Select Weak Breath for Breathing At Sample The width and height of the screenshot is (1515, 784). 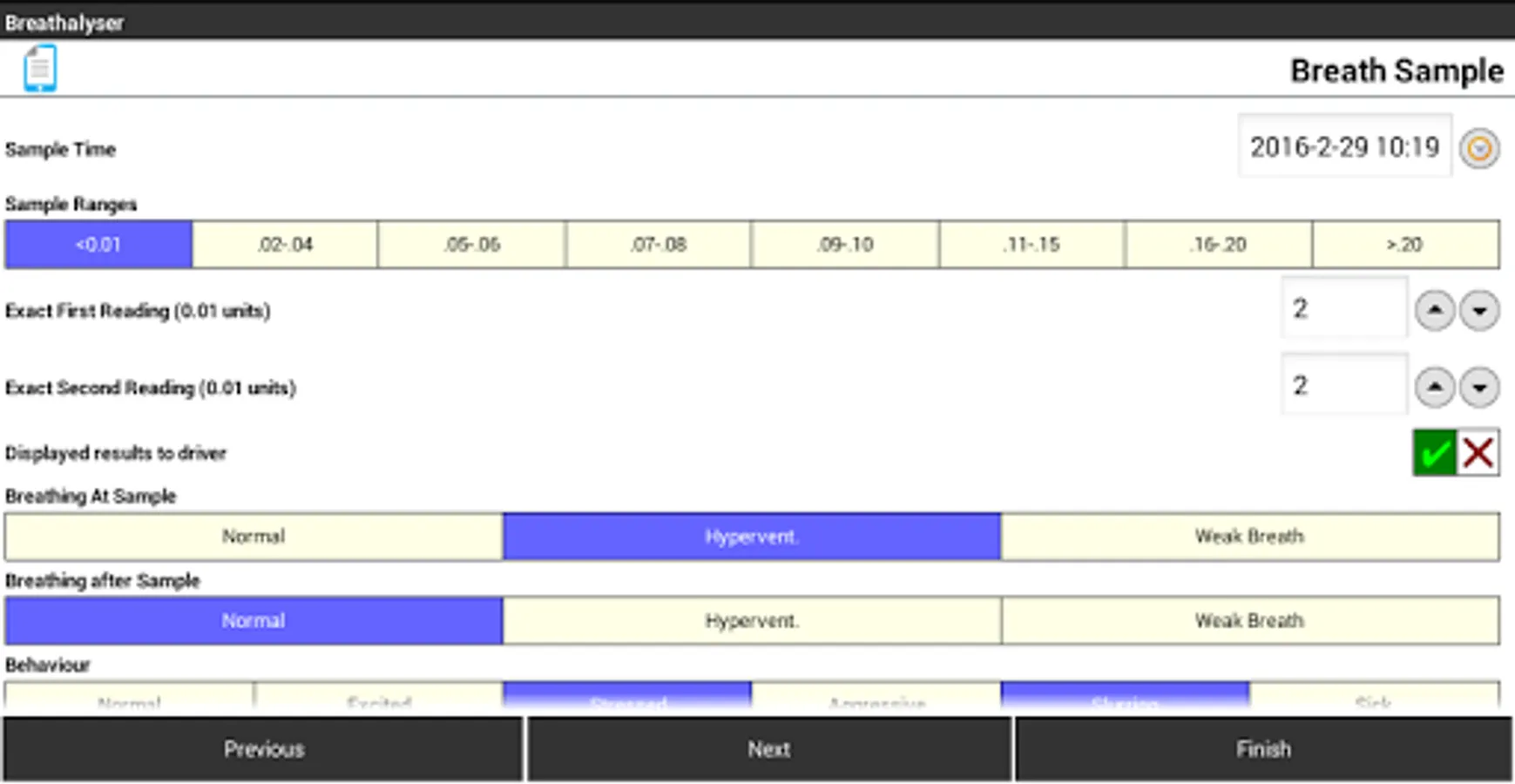click(1248, 536)
